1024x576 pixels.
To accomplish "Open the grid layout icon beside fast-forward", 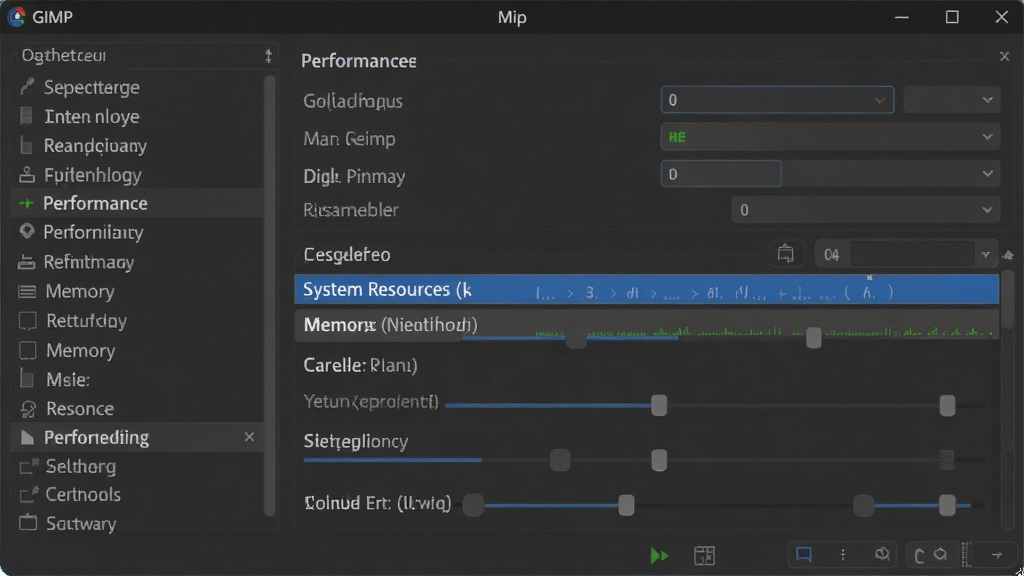I will click(x=704, y=556).
